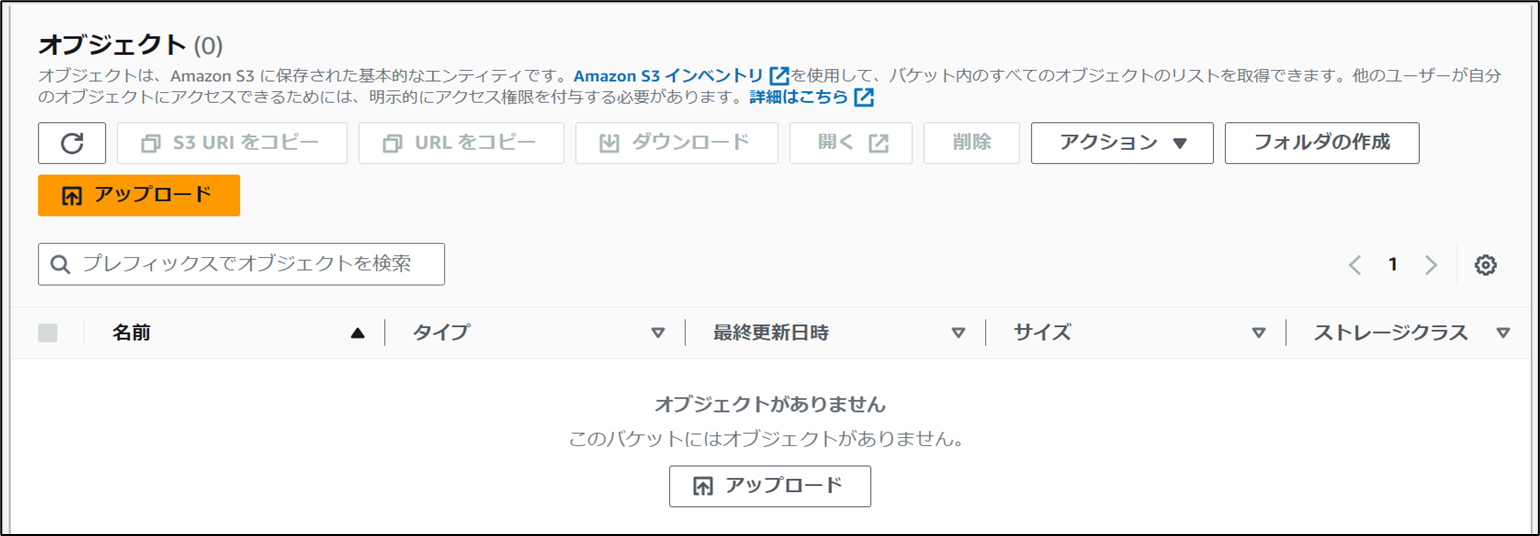1540x536 pixels.
Task: Click このバケットにはオブジェクトがありません text
Action: pos(766,439)
